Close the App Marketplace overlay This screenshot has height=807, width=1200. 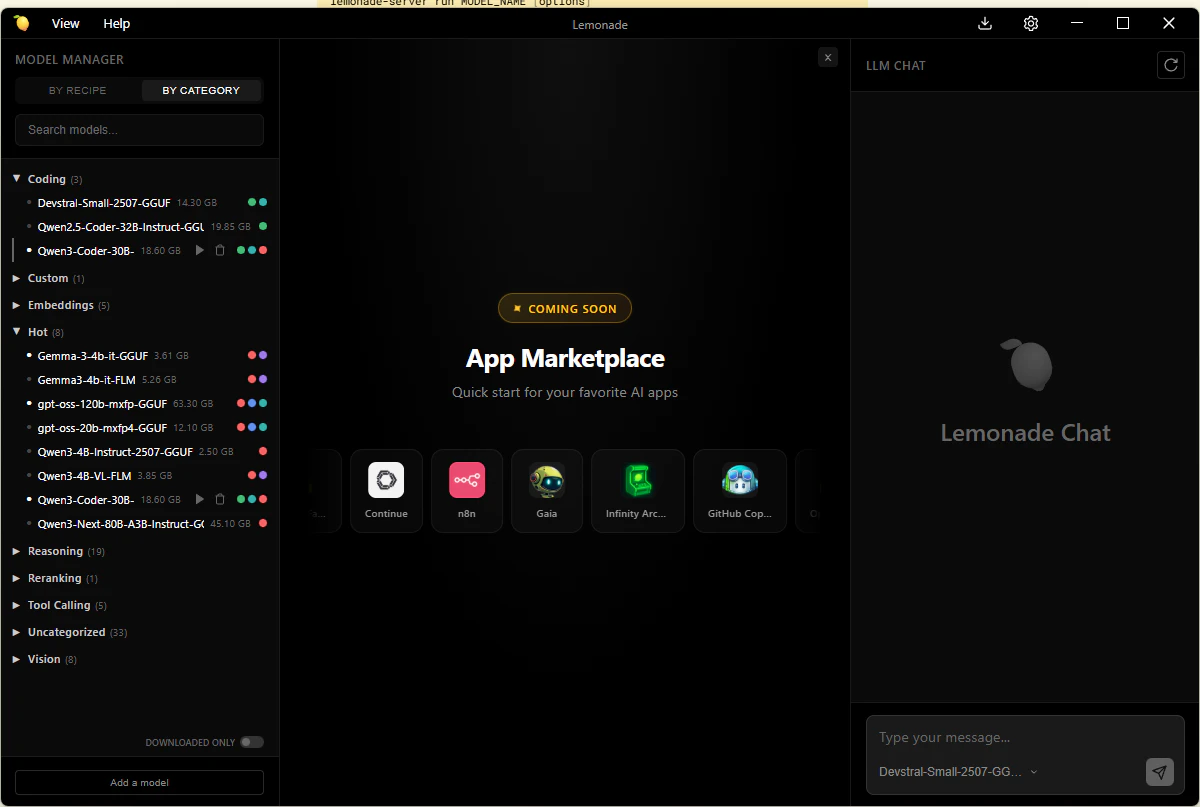tap(828, 57)
